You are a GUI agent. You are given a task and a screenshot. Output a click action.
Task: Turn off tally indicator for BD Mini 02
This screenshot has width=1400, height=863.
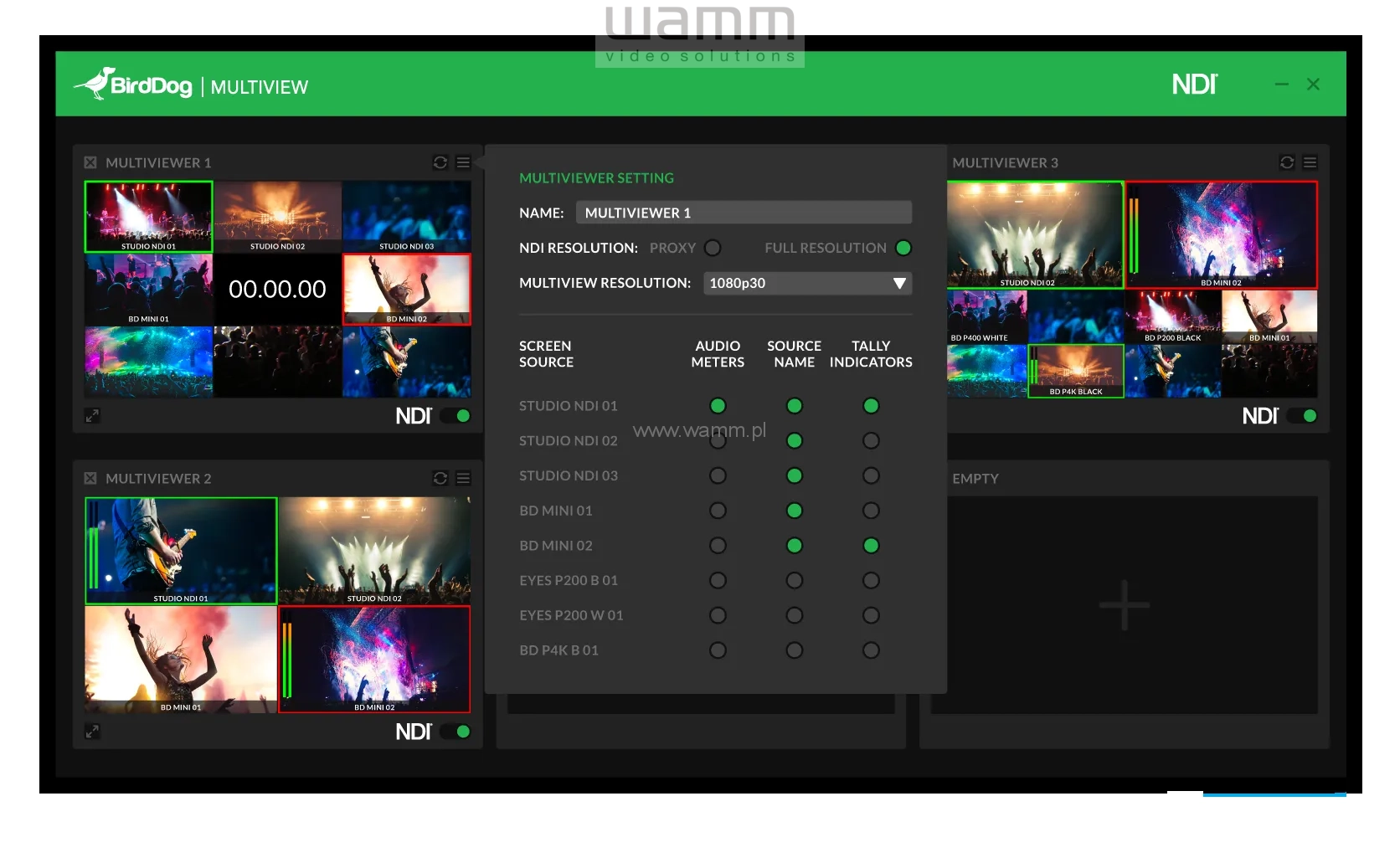(871, 546)
